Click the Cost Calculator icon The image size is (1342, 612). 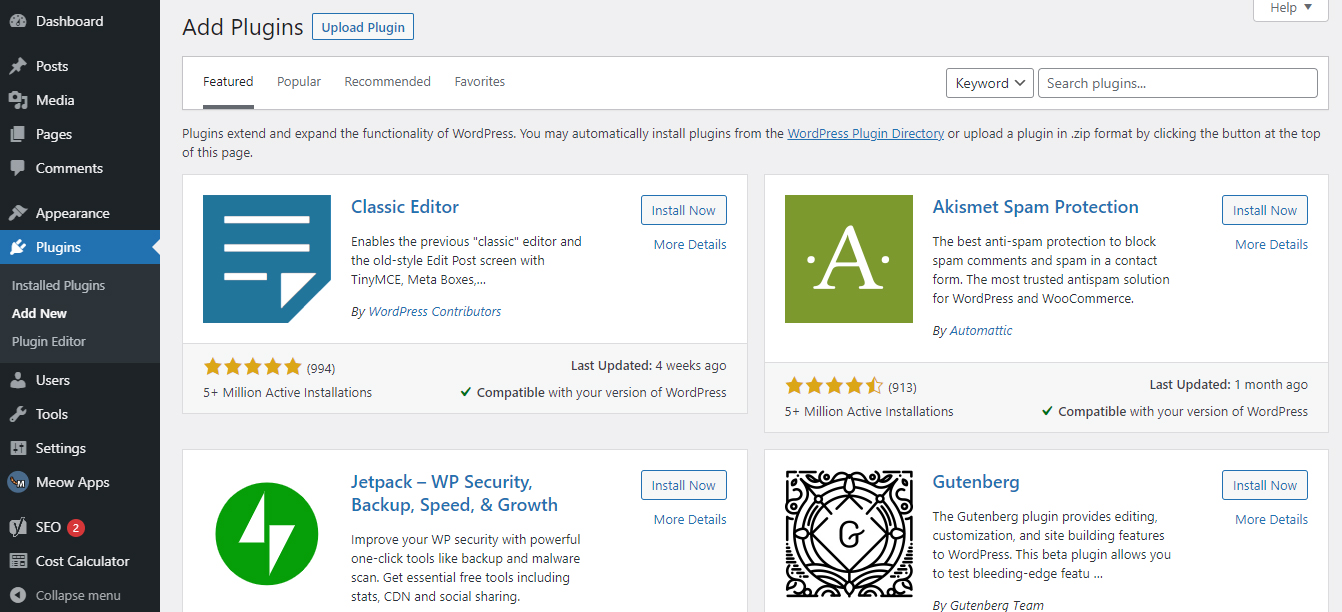18,561
